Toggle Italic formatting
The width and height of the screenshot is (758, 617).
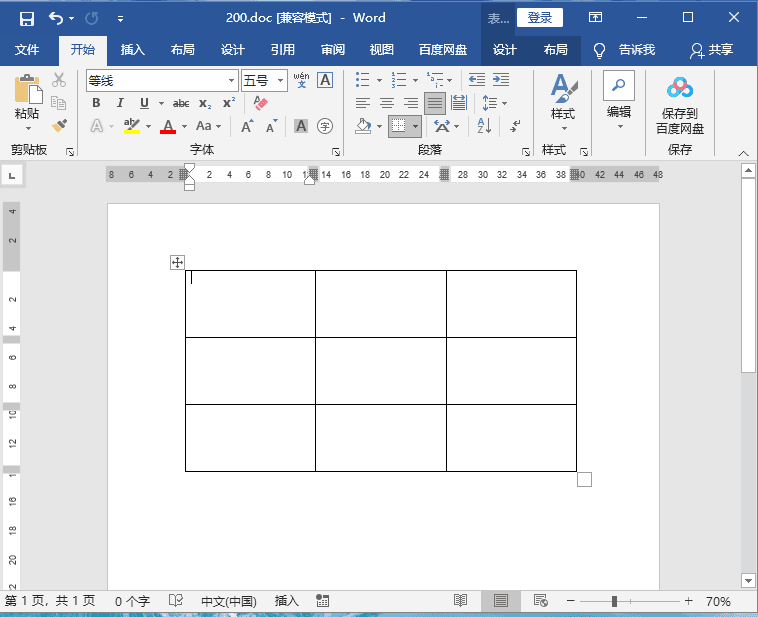[x=120, y=103]
